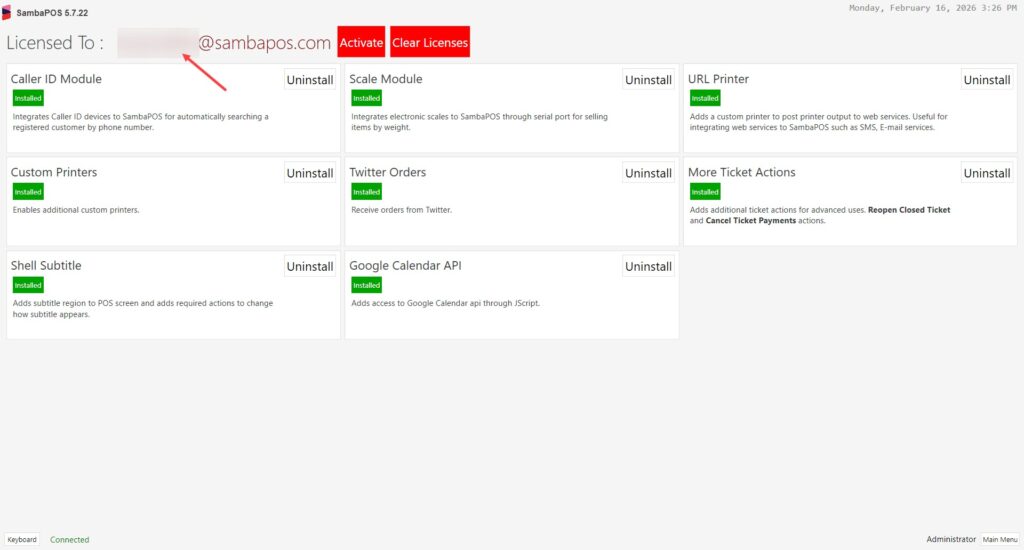Uninstall the URL Printer module
Screen dimensions: 1024x550
pos(987,80)
